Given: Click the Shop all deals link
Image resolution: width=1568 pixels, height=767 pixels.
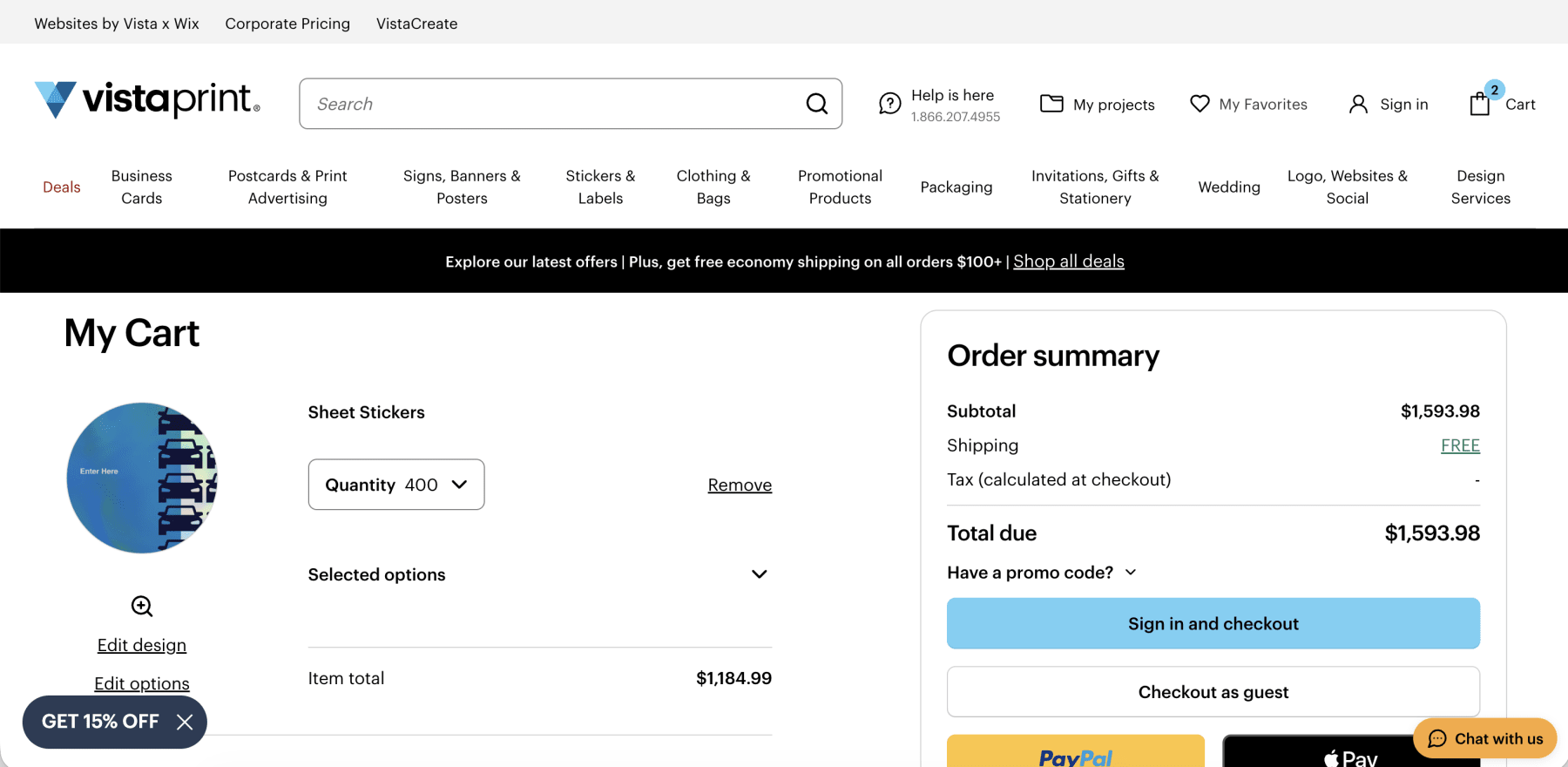Looking at the screenshot, I should (1069, 261).
